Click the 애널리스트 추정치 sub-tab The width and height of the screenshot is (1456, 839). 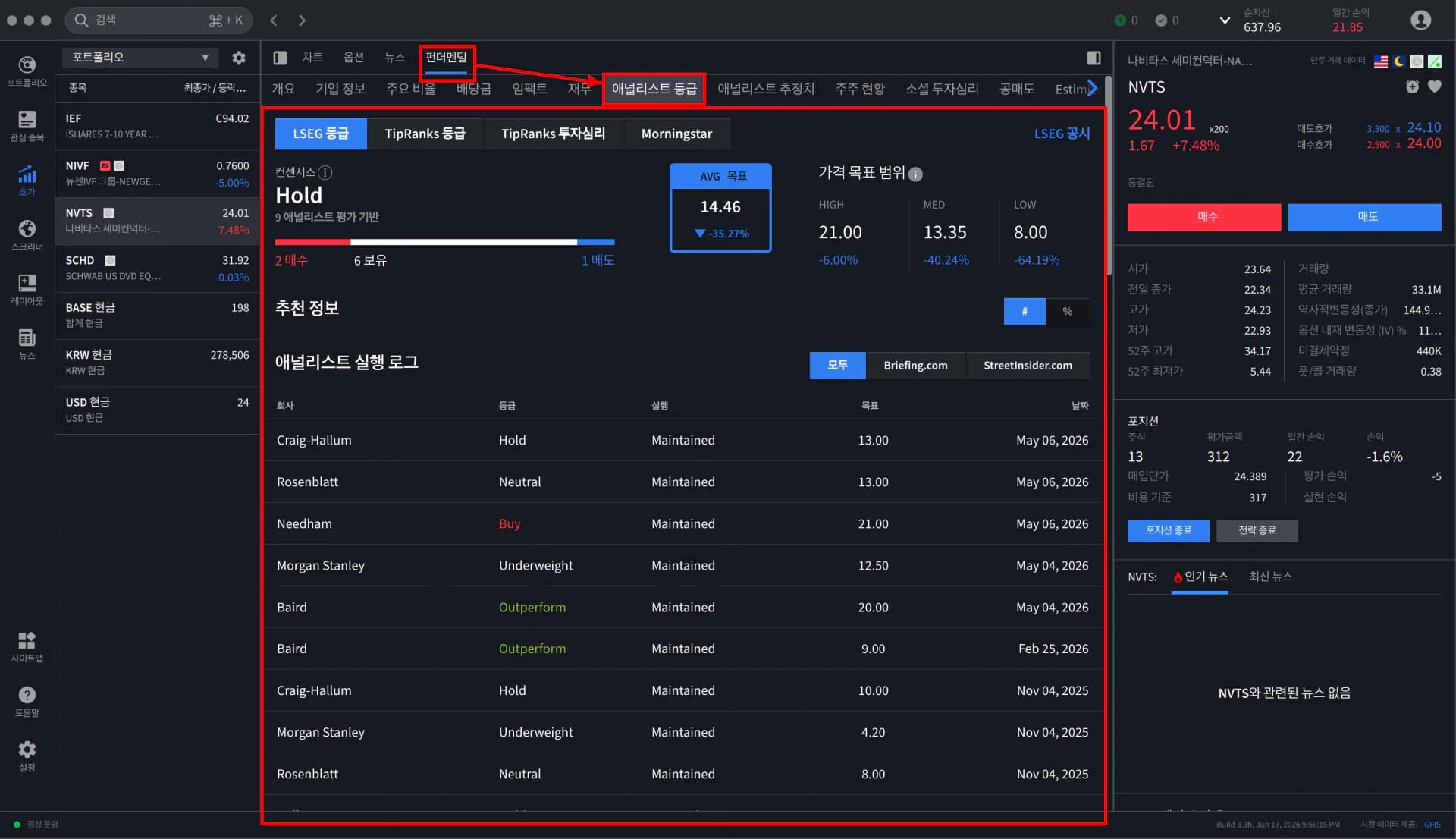pyautogui.click(x=766, y=89)
